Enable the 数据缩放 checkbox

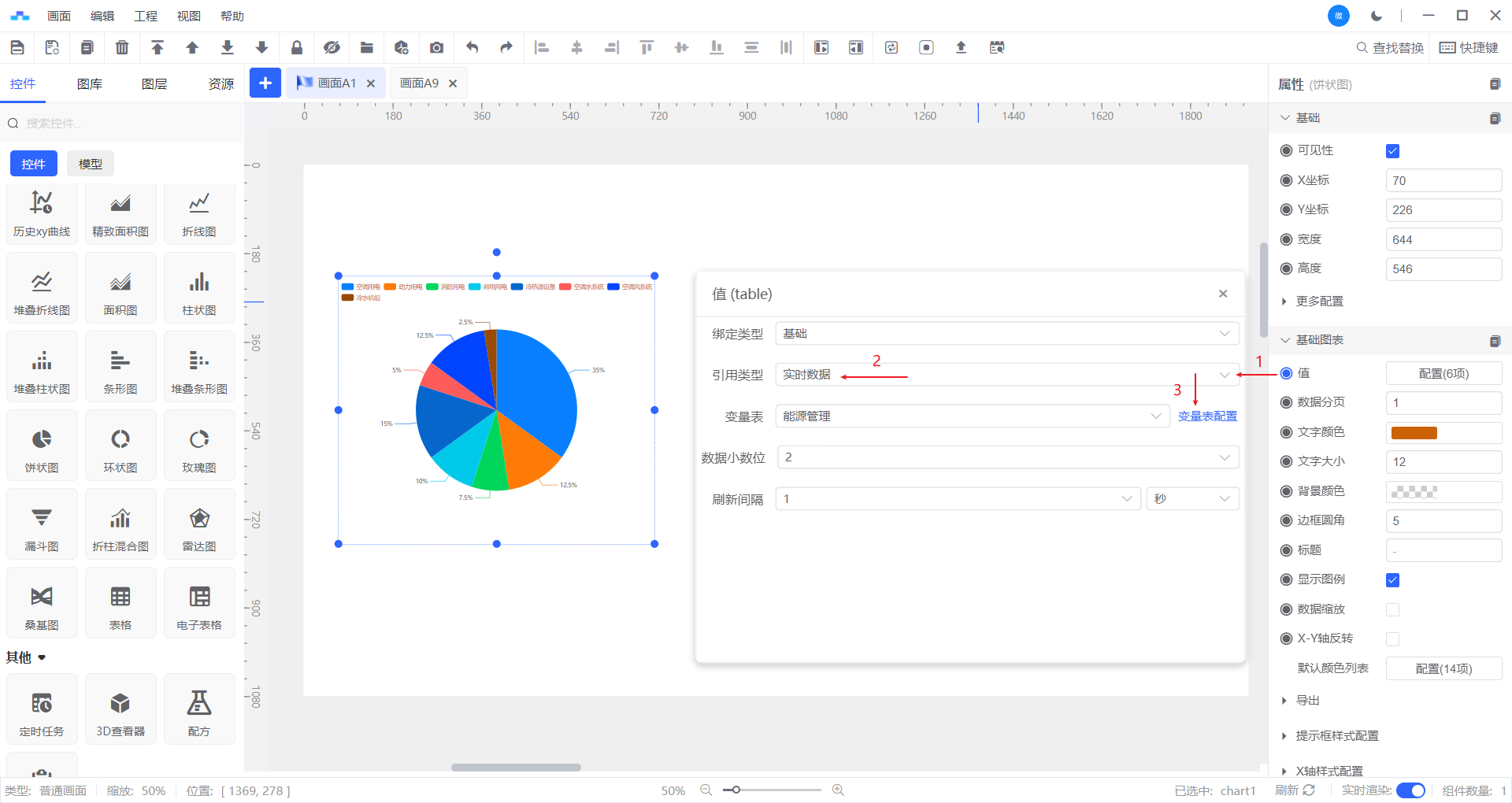click(1392, 610)
